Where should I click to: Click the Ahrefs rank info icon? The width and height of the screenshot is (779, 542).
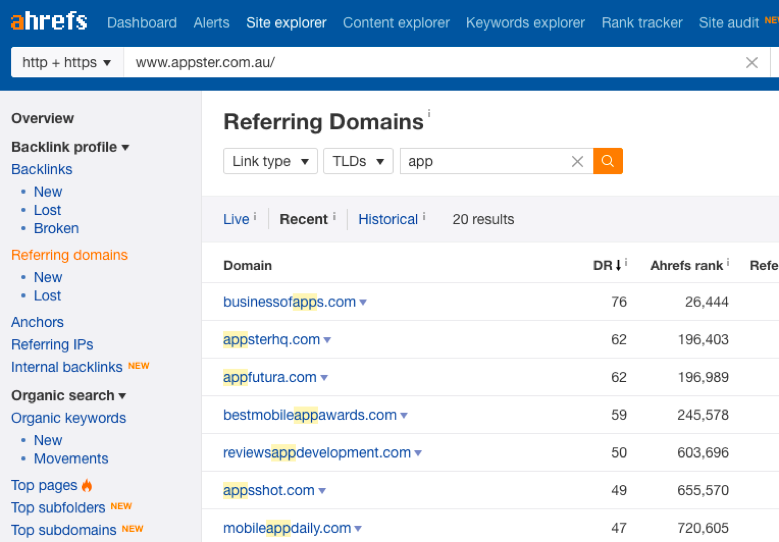point(728,262)
